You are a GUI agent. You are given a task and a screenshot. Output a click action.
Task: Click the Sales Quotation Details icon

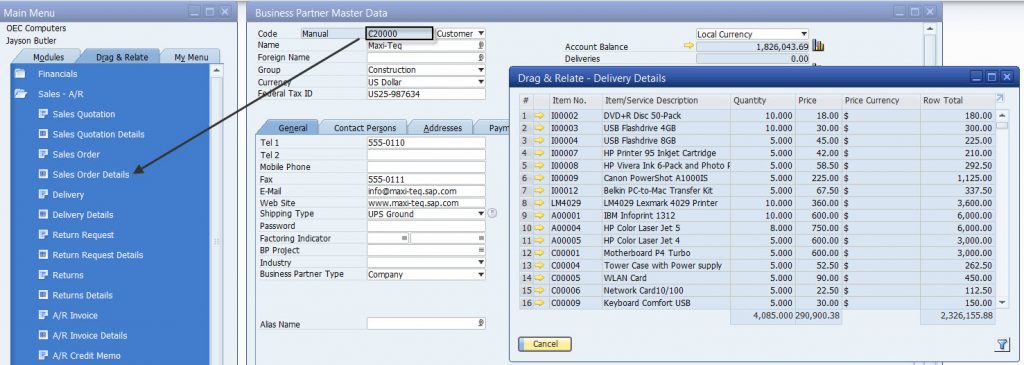click(x=43, y=134)
